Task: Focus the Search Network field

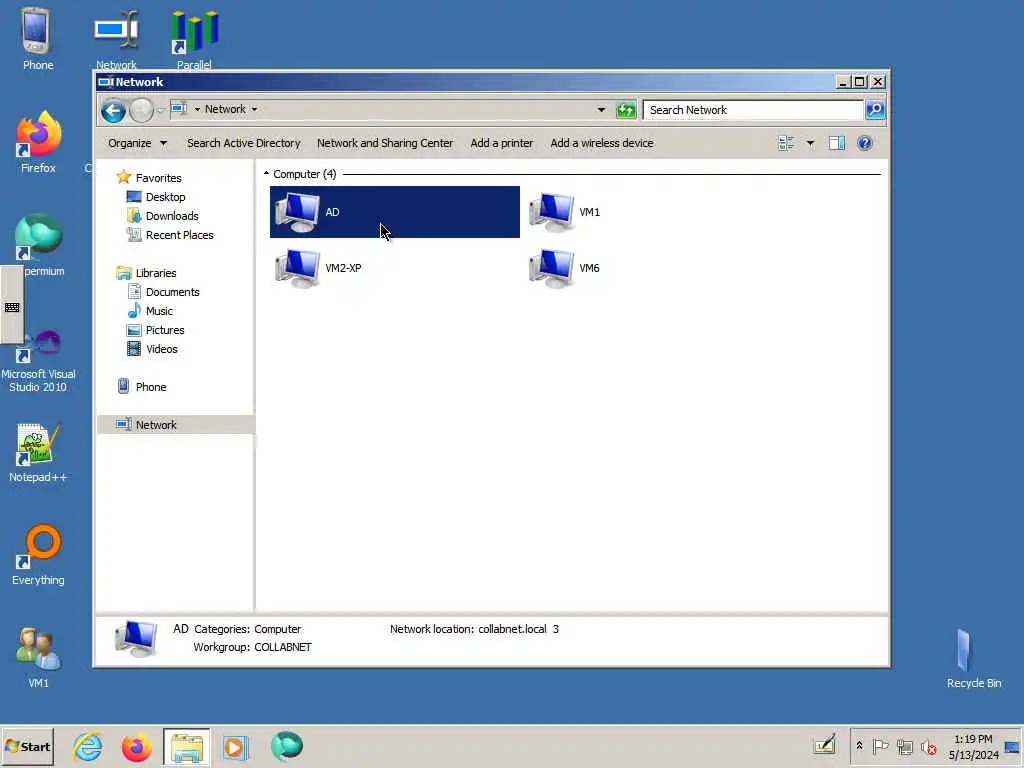Action: point(753,110)
